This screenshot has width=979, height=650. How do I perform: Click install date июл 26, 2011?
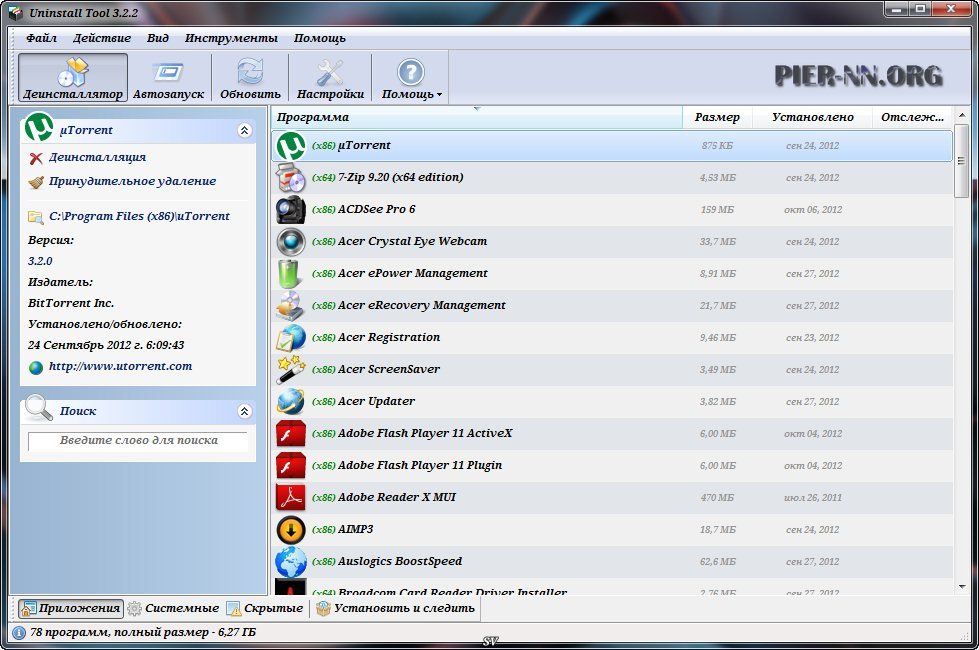813,498
